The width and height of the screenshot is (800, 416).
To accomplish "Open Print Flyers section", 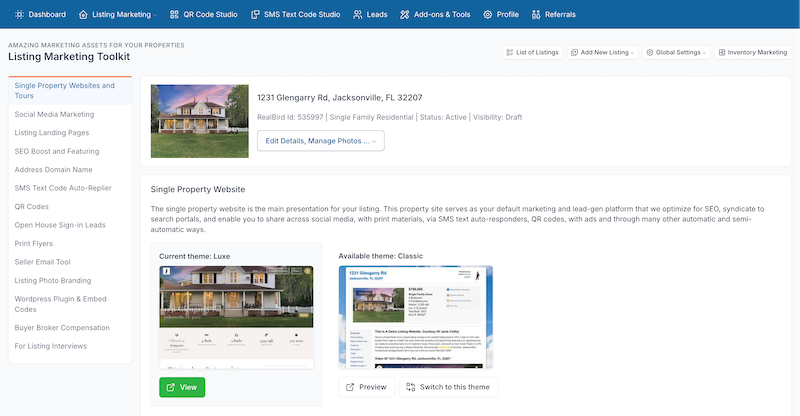I will point(34,243).
